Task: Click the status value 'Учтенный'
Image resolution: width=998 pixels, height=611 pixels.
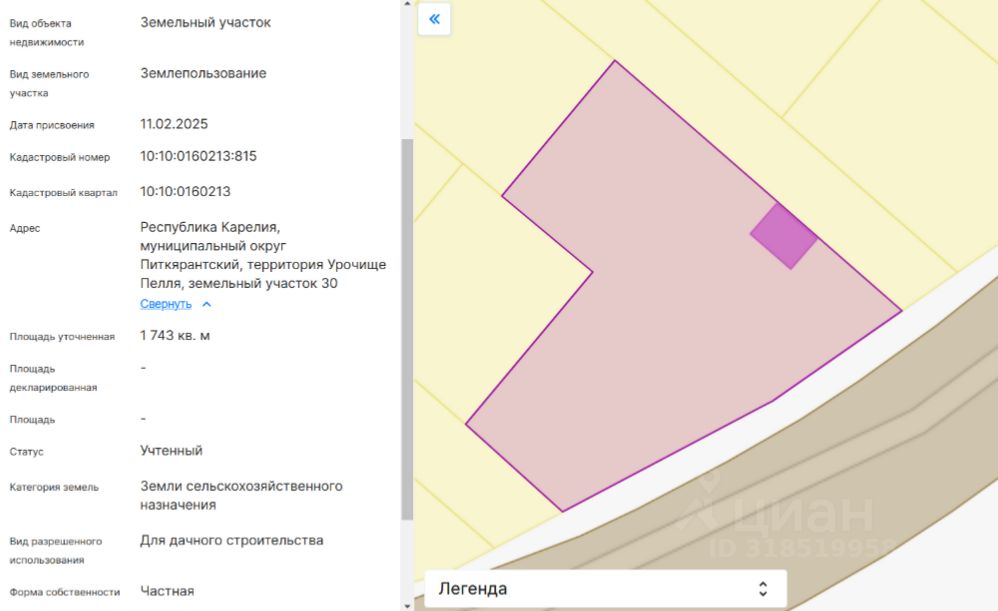Action: [x=171, y=451]
